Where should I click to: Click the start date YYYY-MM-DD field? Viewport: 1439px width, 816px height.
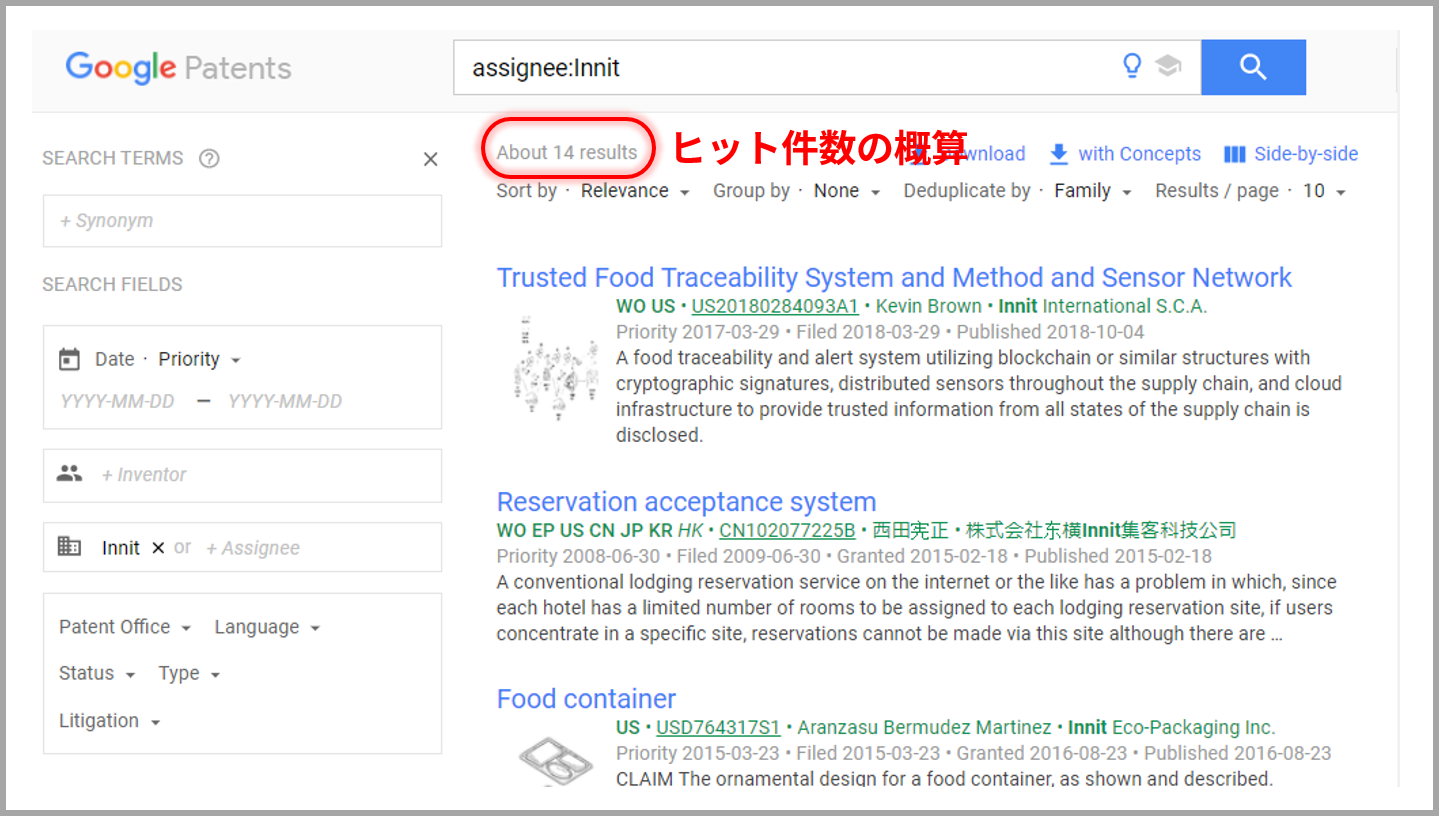coord(118,401)
